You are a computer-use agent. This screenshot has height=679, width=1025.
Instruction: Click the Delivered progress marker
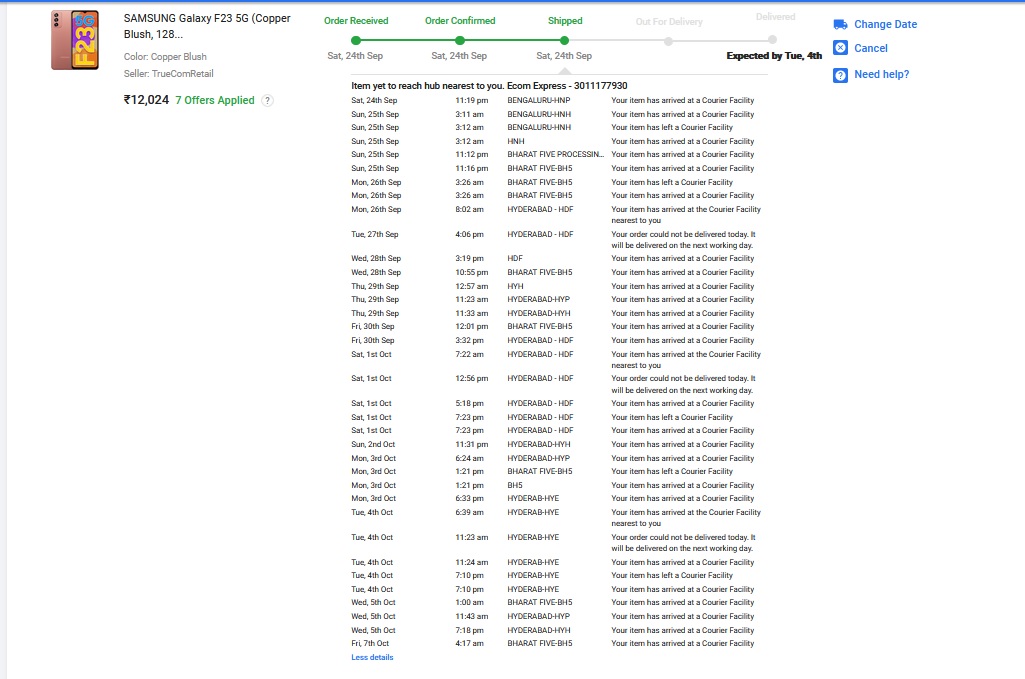(772, 40)
